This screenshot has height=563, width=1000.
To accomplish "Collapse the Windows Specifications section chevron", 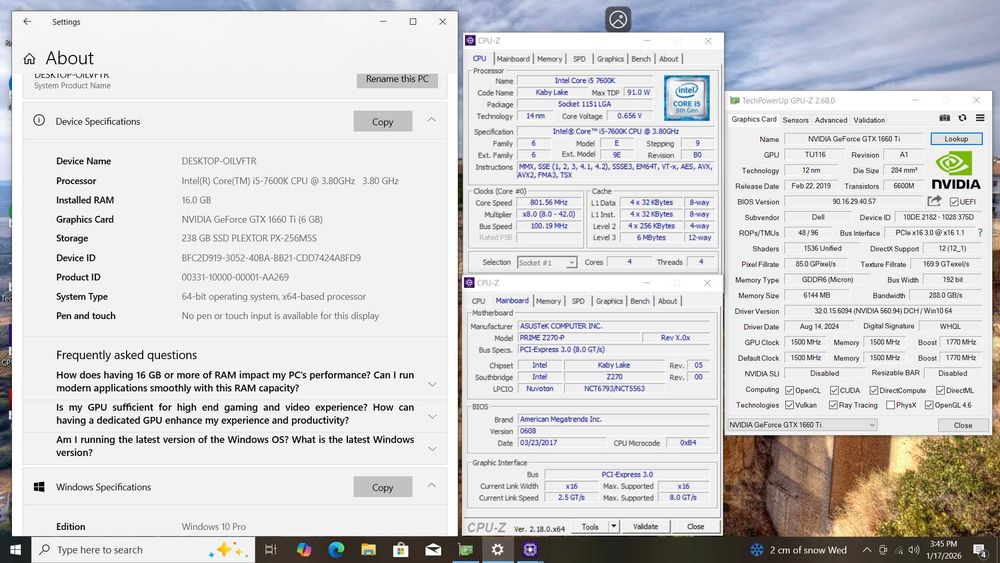I will (432, 485).
